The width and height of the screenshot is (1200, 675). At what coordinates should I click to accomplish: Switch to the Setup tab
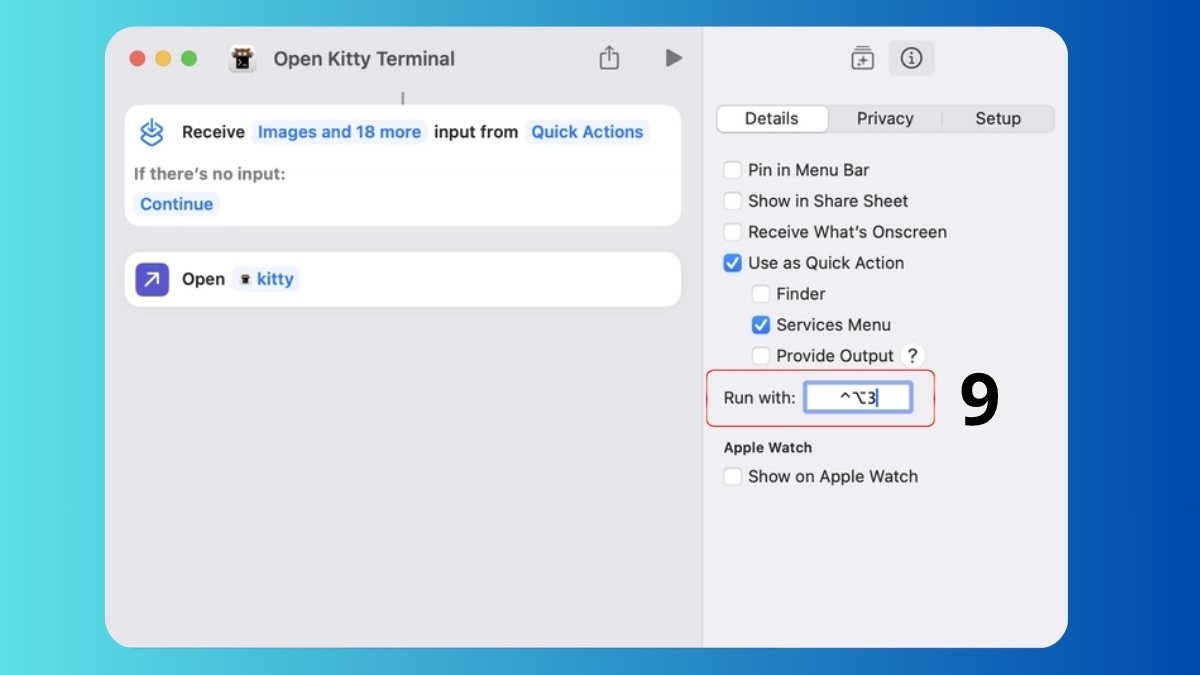tap(998, 118)
